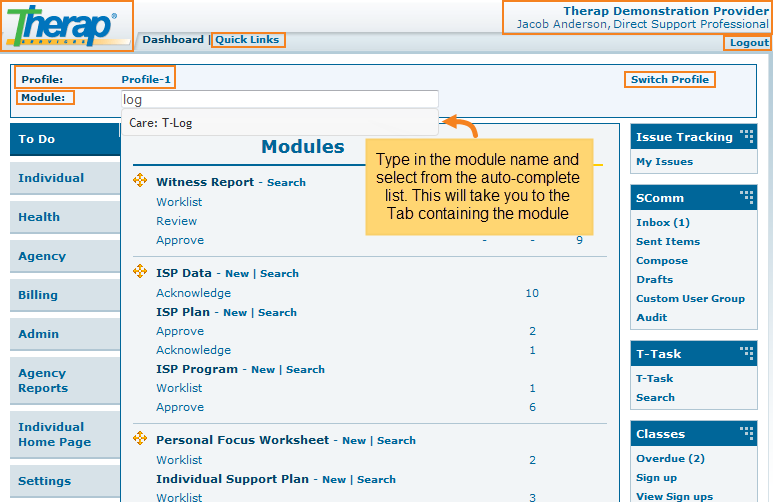773x502 pixels.
Task: Click the Module search input field
Action: [x=280, y=100]
